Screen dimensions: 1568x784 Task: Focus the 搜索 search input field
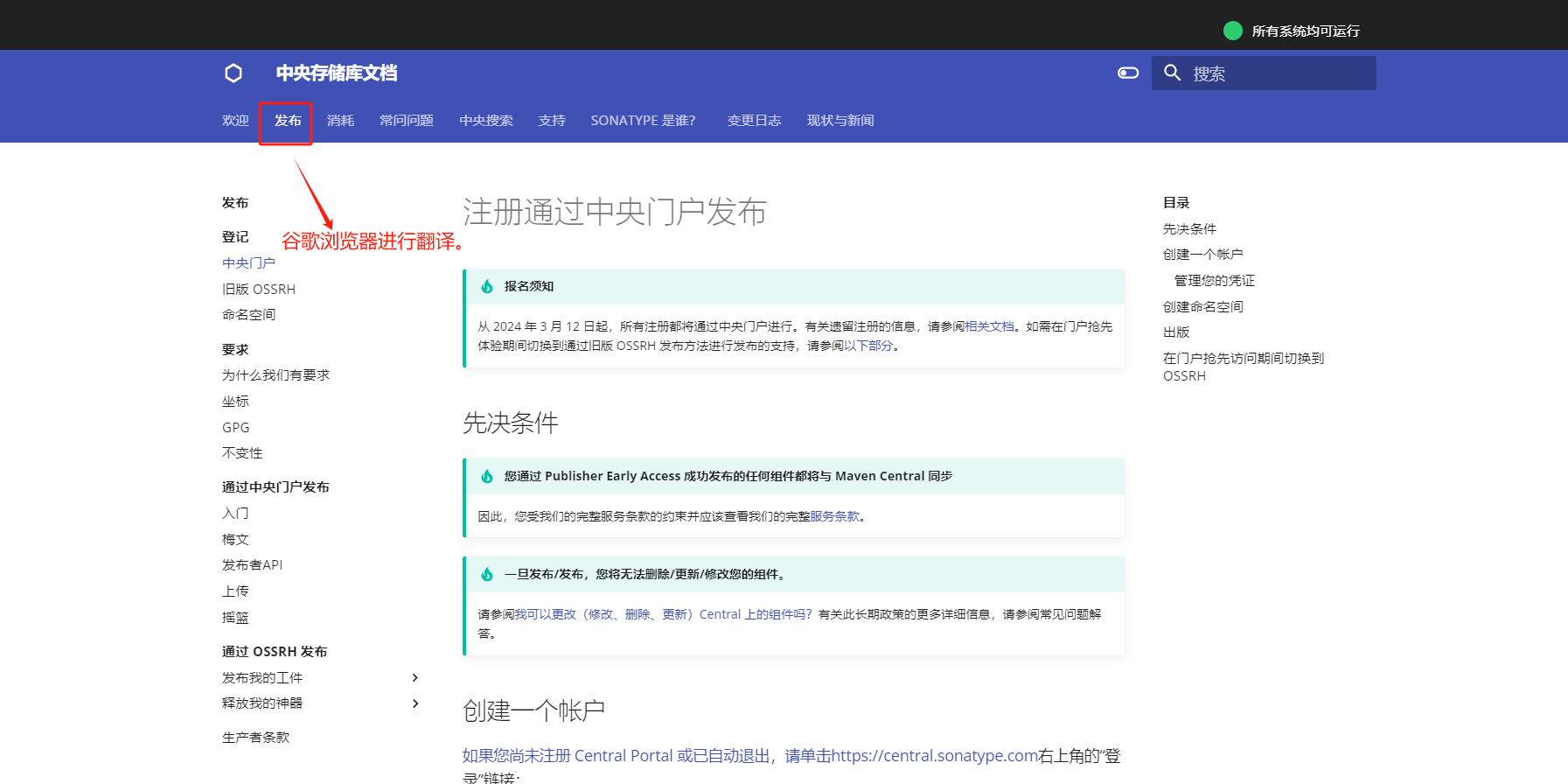[1264, 73]
